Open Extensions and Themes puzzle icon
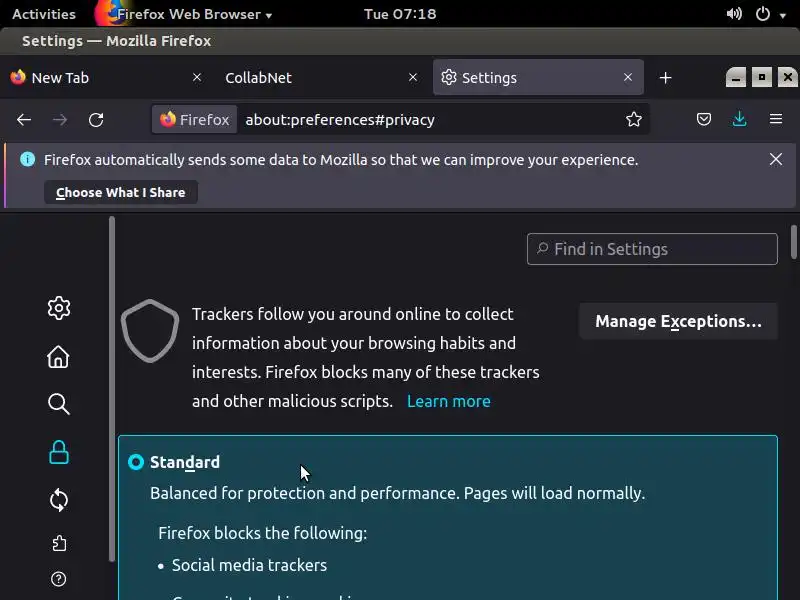The image size is (800, 600). (x=59, y=544)
